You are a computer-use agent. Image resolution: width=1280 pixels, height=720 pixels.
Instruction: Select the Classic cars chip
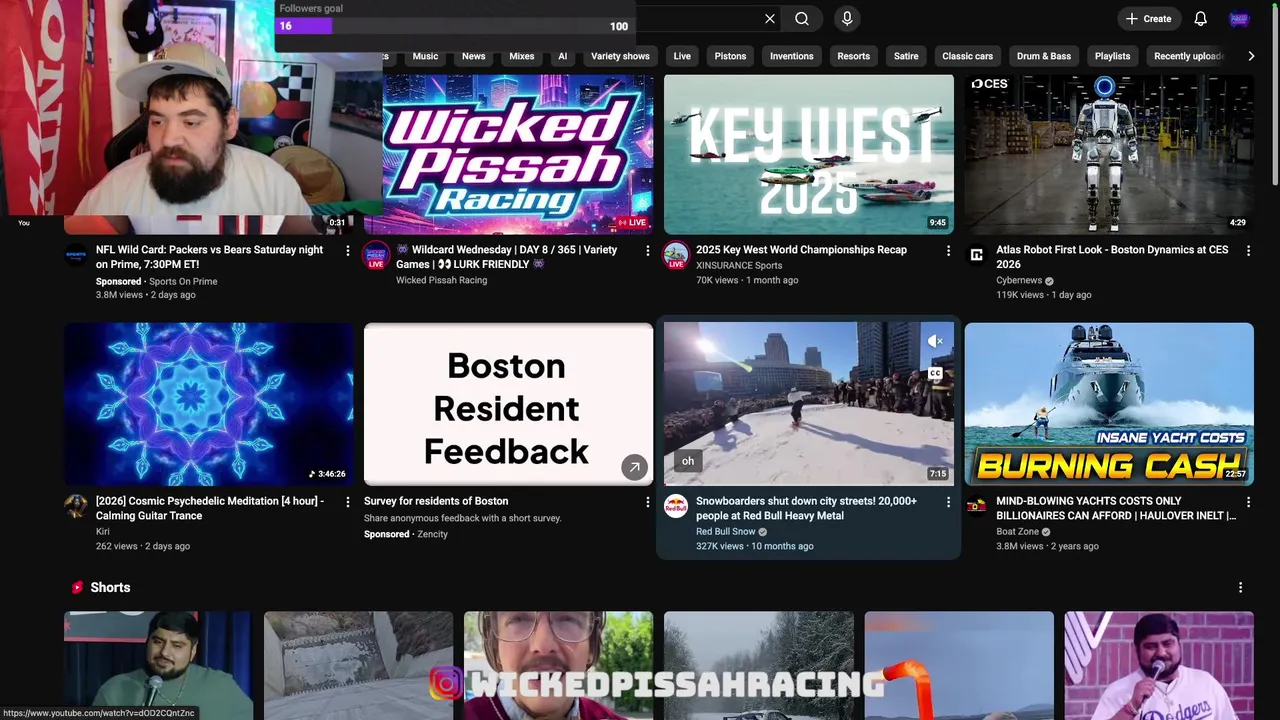[968, 56]
